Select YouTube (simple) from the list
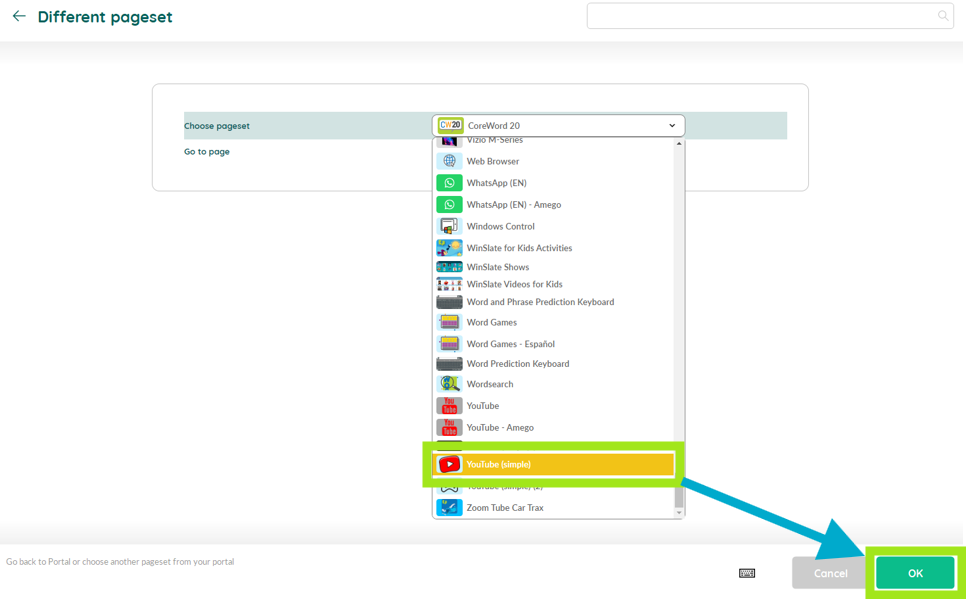966x599 pixels. click(x=553, y=464)
